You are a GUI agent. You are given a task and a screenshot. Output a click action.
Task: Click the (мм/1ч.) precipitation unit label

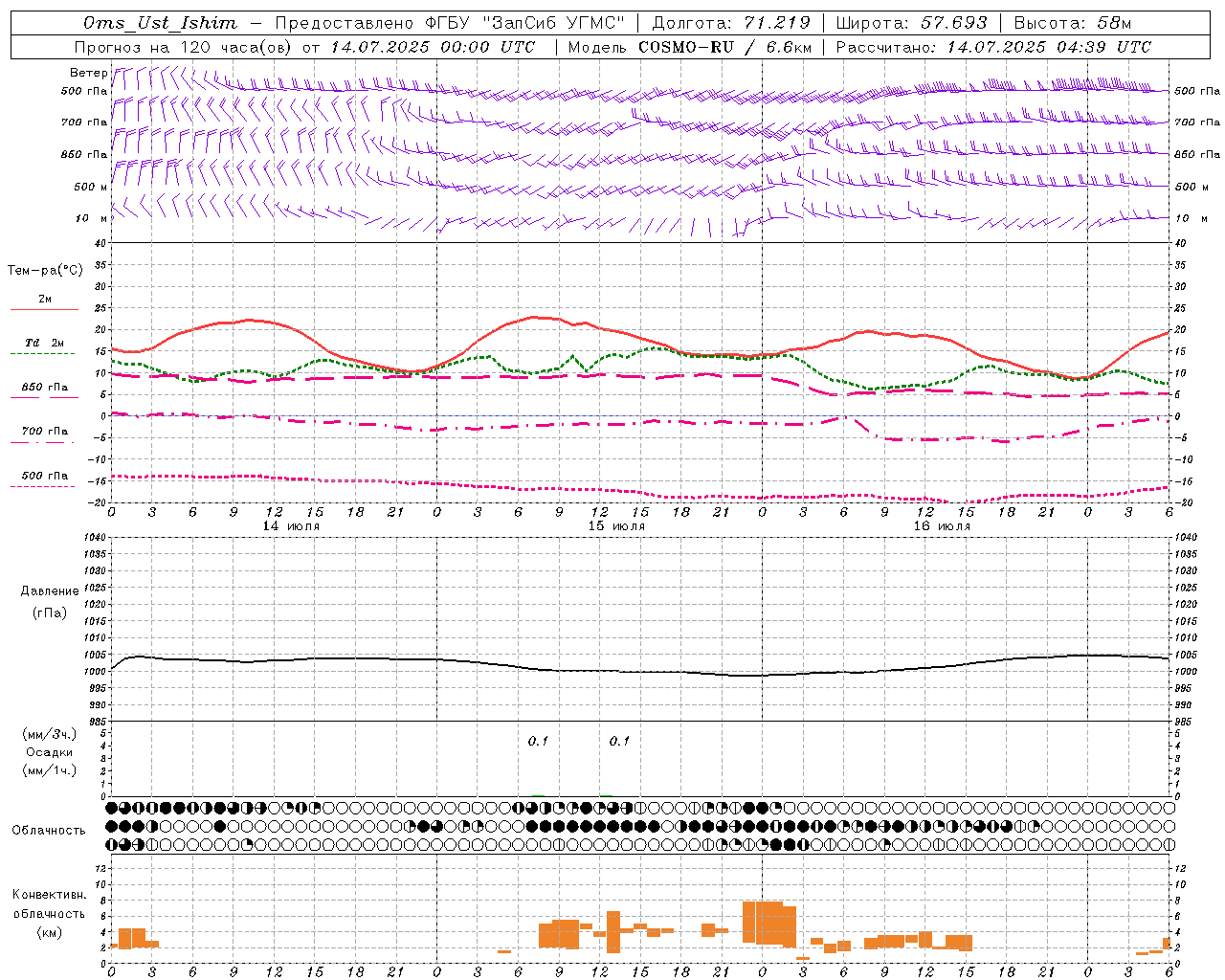coord(50,770)
